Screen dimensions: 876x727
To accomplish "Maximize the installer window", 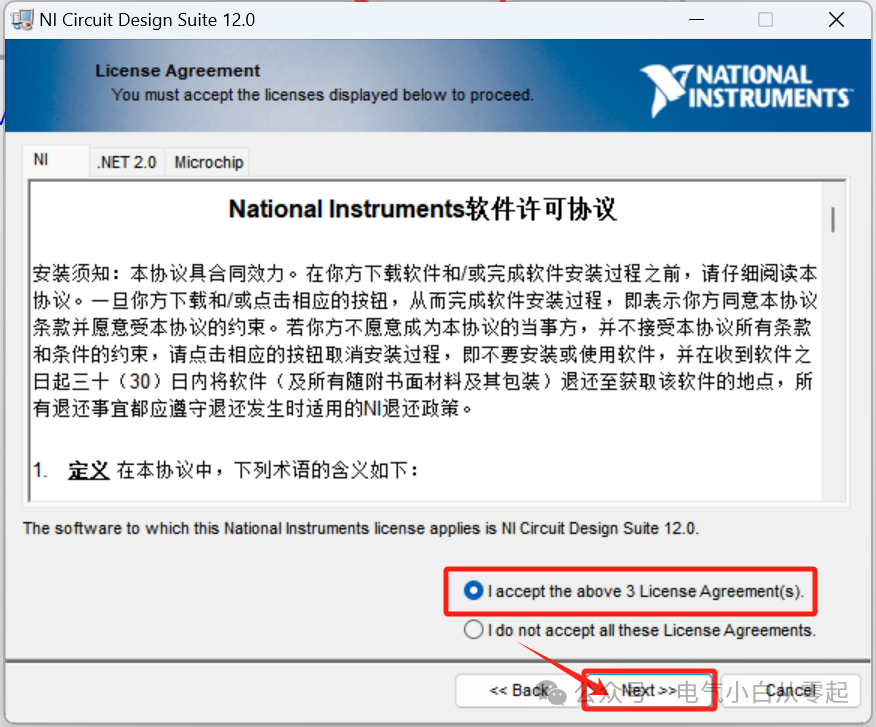I will [x=765, y=20].
